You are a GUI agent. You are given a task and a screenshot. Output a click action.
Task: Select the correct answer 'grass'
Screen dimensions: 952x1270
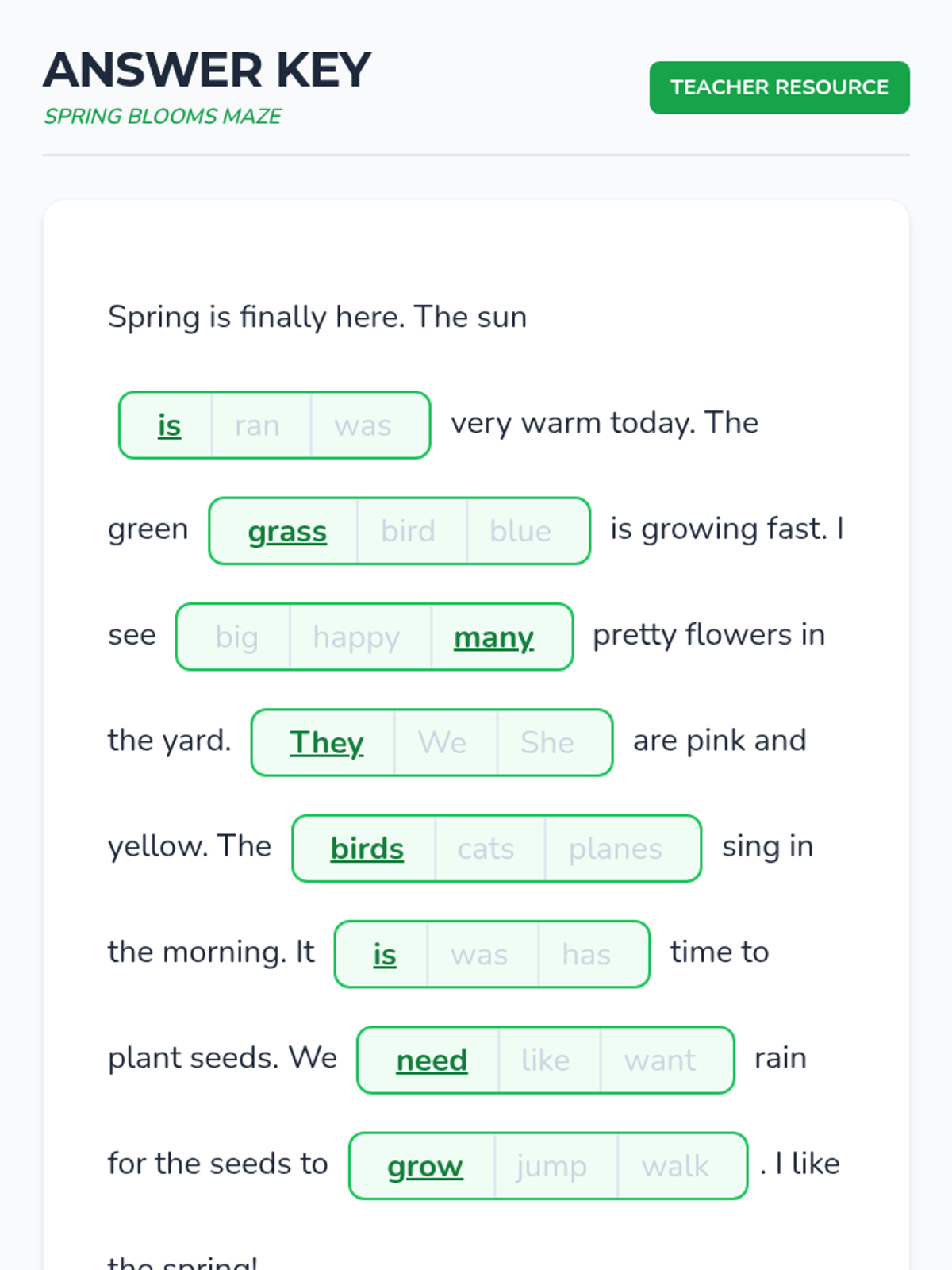(x=287, y=531)
